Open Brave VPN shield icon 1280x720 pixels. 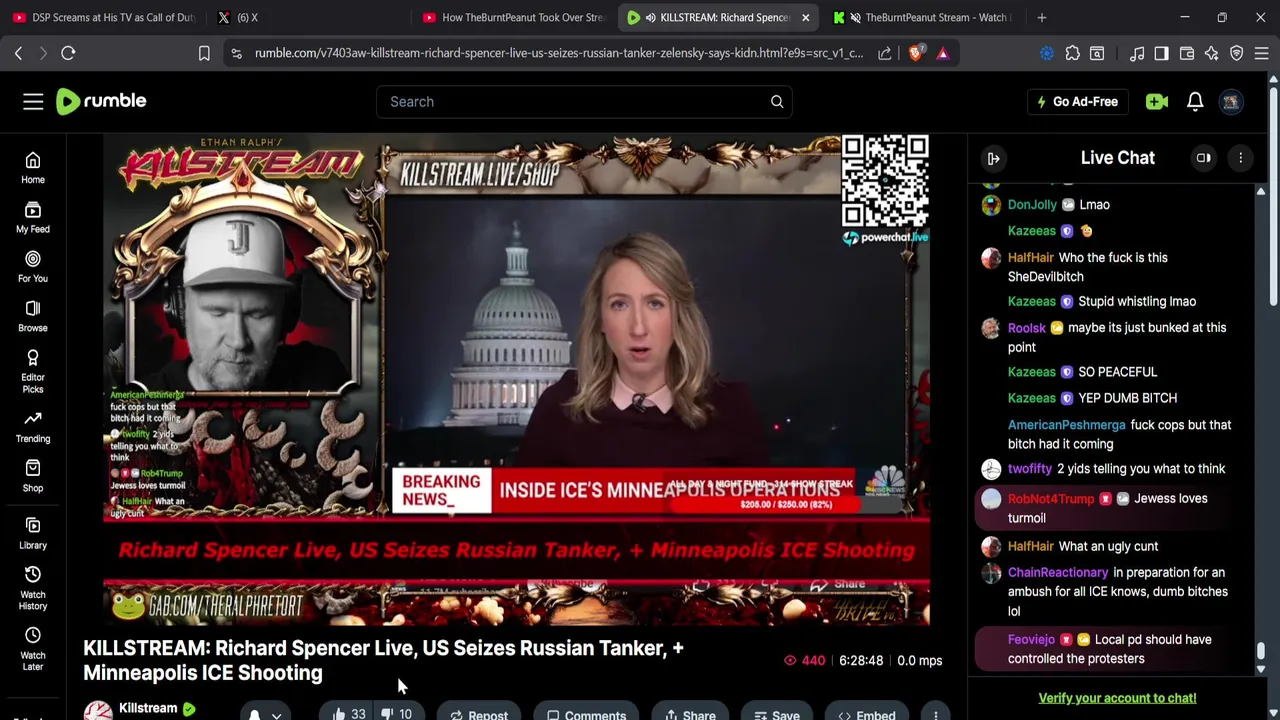coord(1237,53)
